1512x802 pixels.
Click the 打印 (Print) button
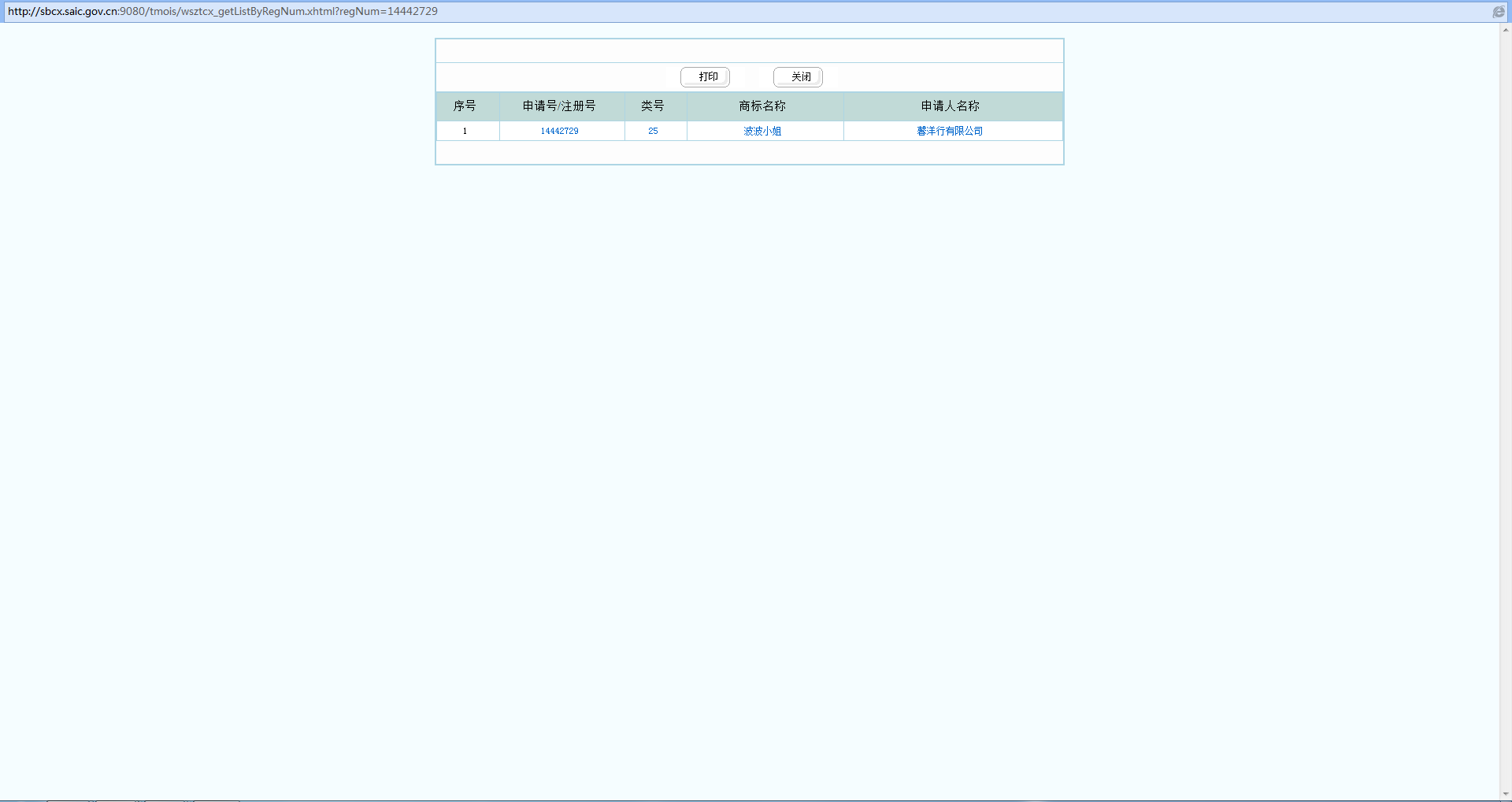[705, 76]
